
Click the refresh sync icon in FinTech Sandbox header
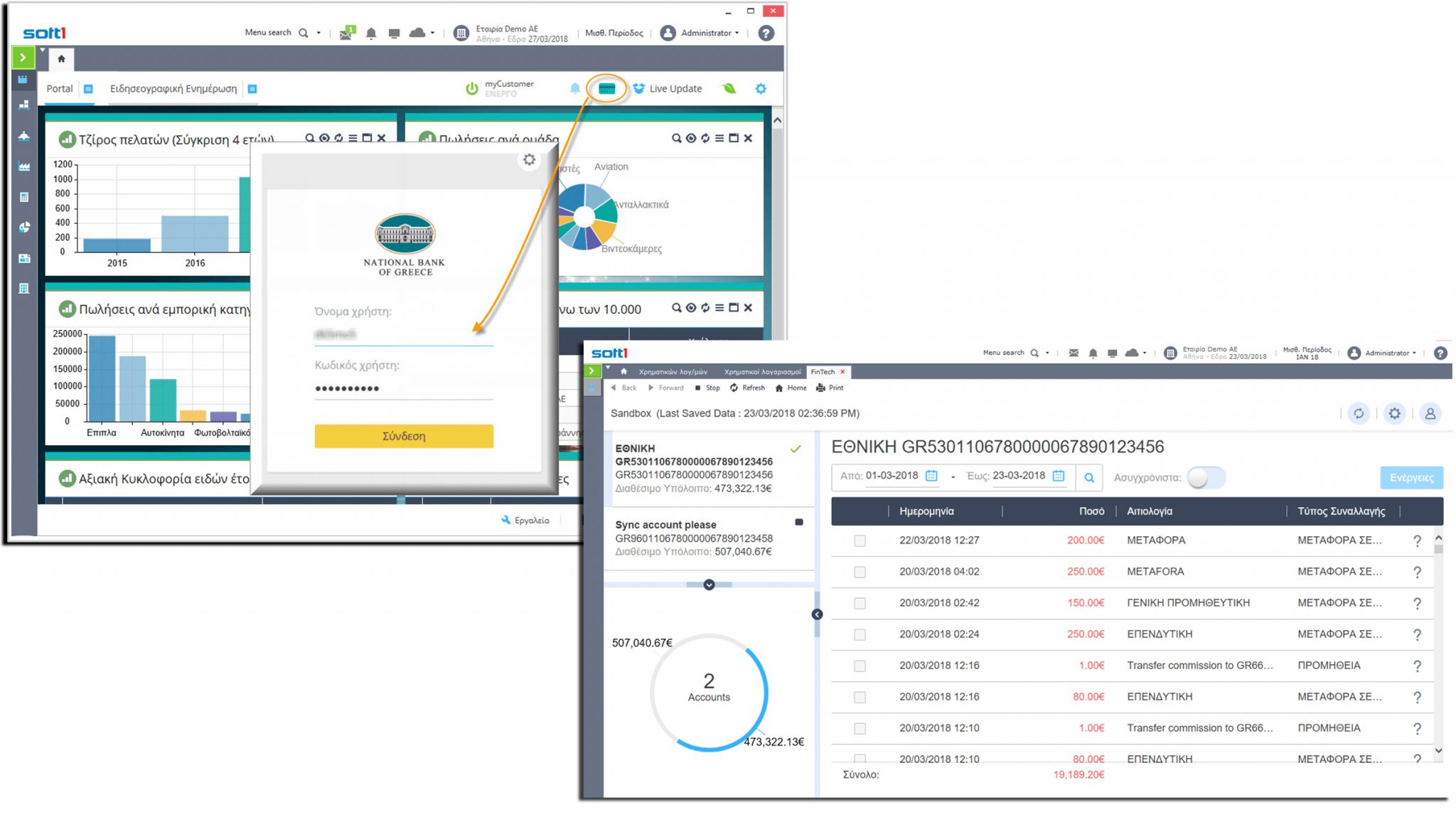point(1358,413)
